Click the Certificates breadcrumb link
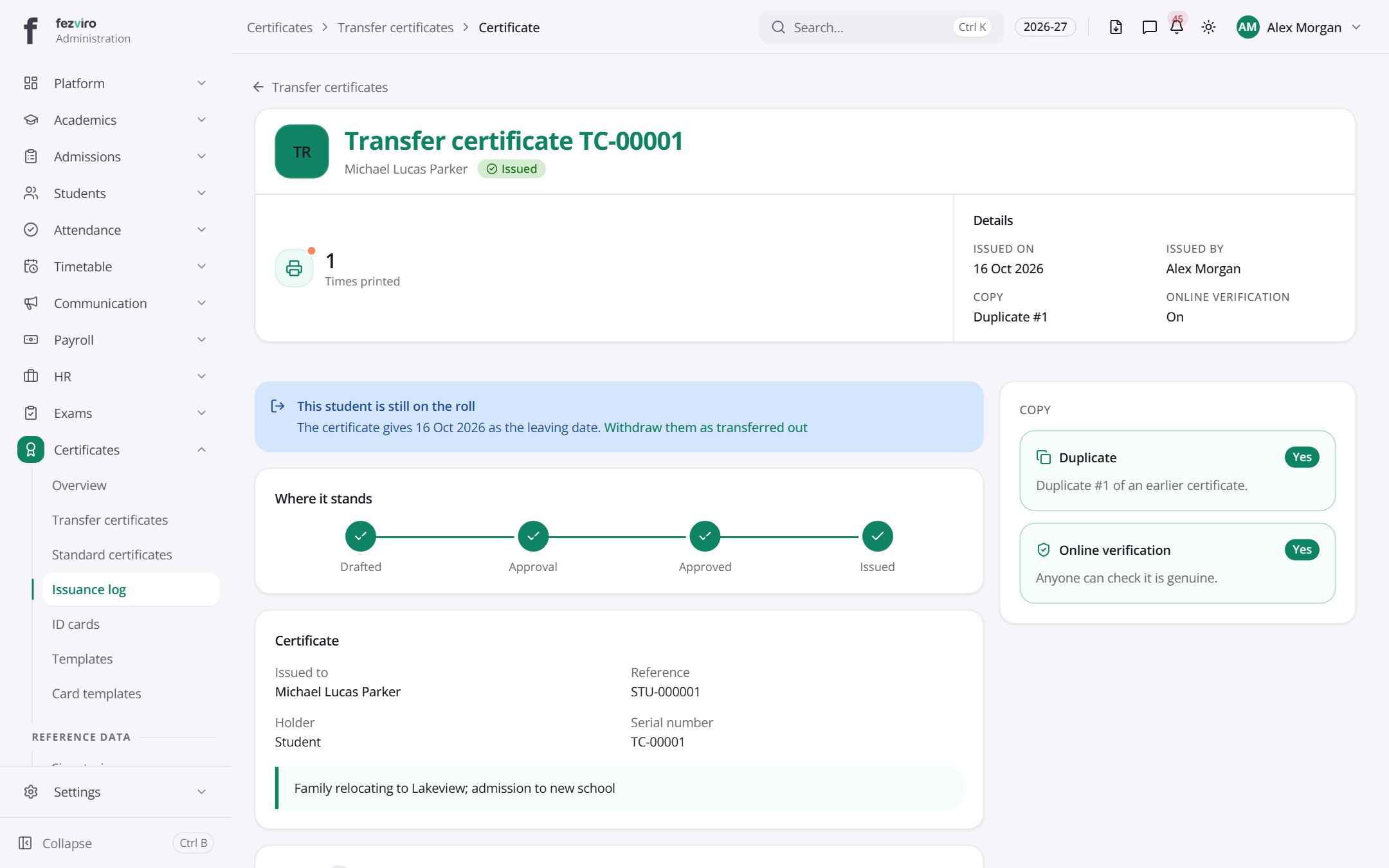This screenshot has height=868, width=1389. pos(280,28)
